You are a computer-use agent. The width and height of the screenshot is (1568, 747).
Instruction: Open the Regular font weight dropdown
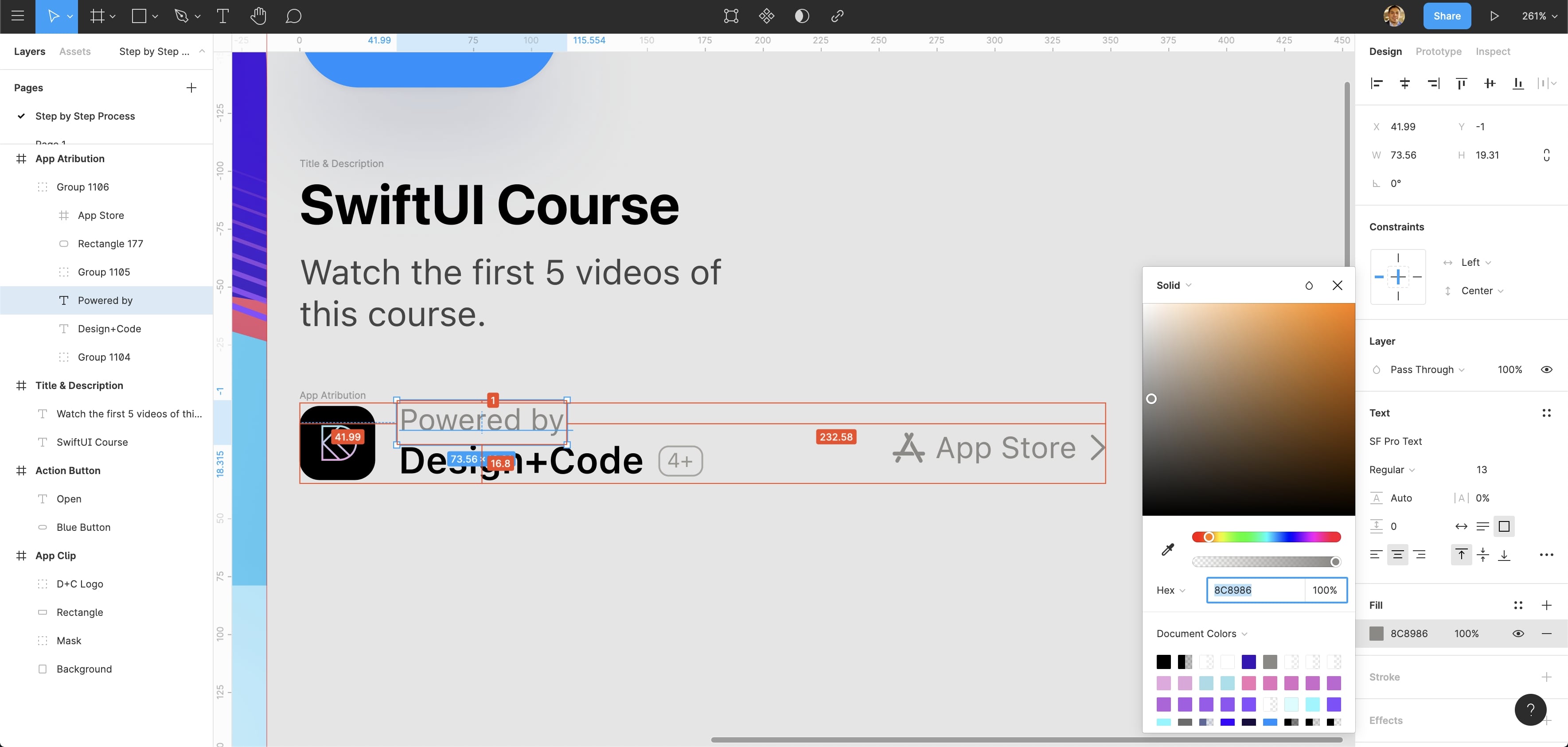(1392, 470)
